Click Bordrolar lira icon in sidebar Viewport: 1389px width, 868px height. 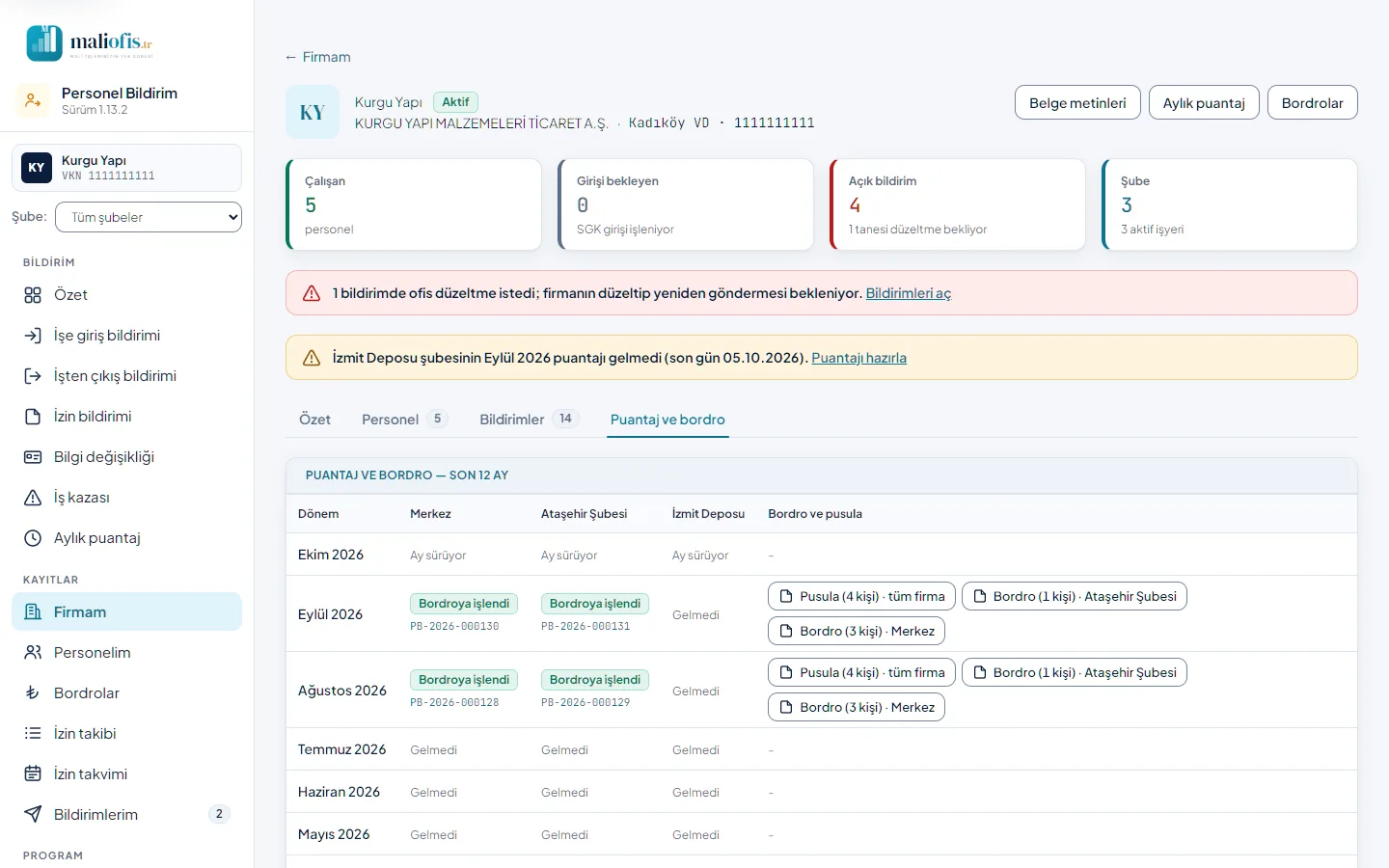pos(33,692)
